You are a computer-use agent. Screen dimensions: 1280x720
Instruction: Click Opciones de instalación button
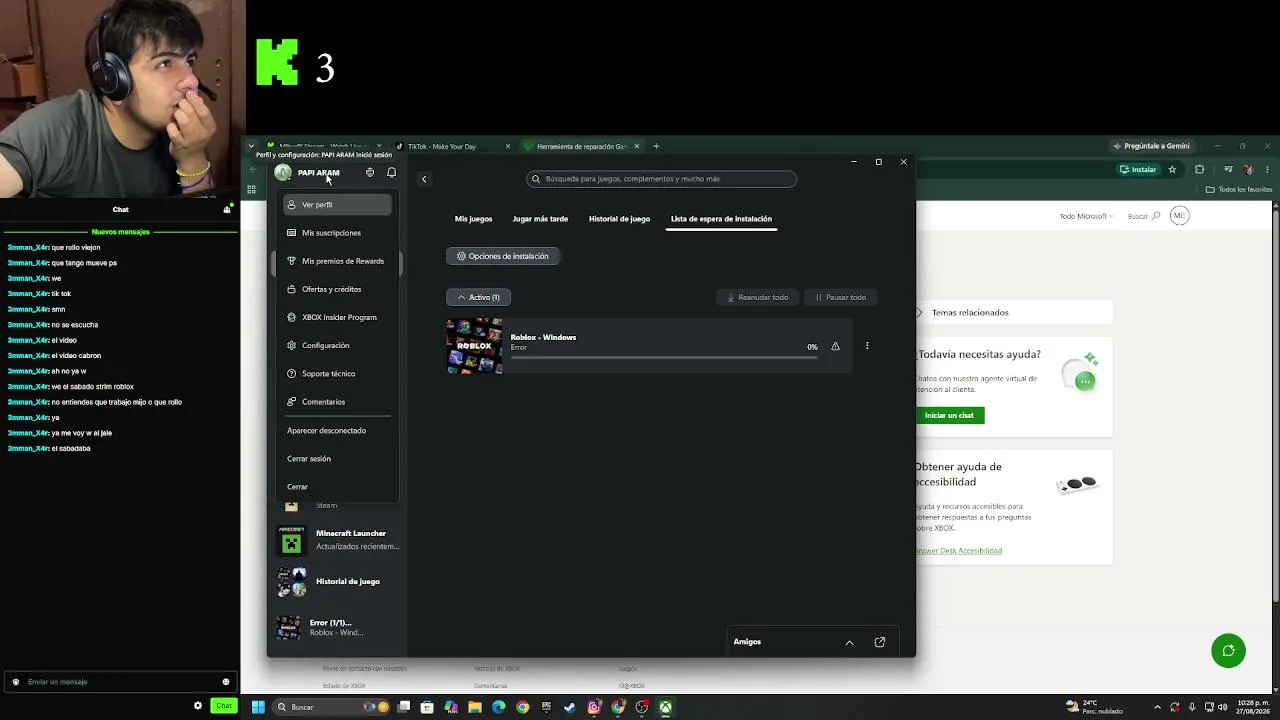tap(503, 256)
